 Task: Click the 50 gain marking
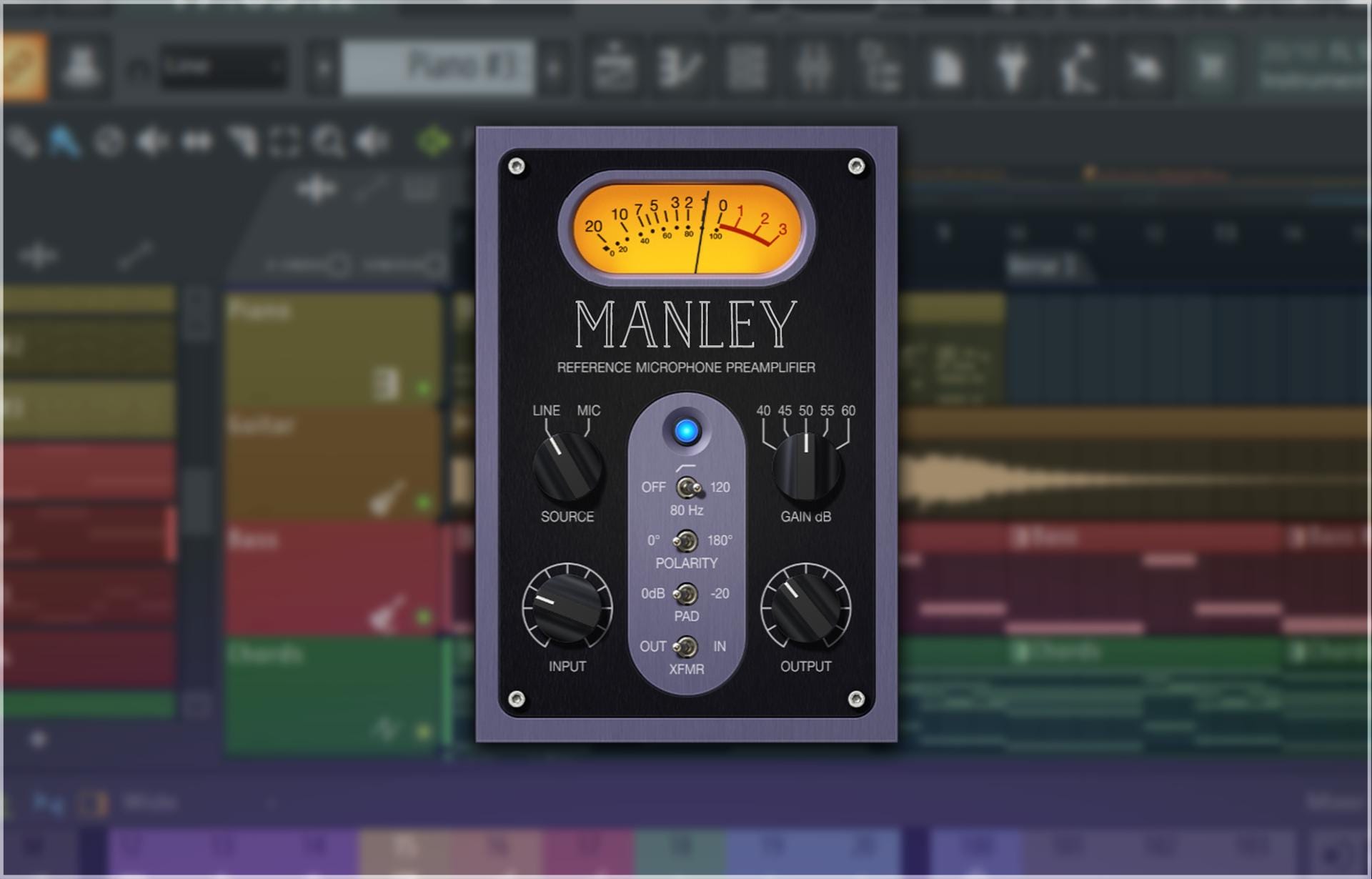coord(806,411)
